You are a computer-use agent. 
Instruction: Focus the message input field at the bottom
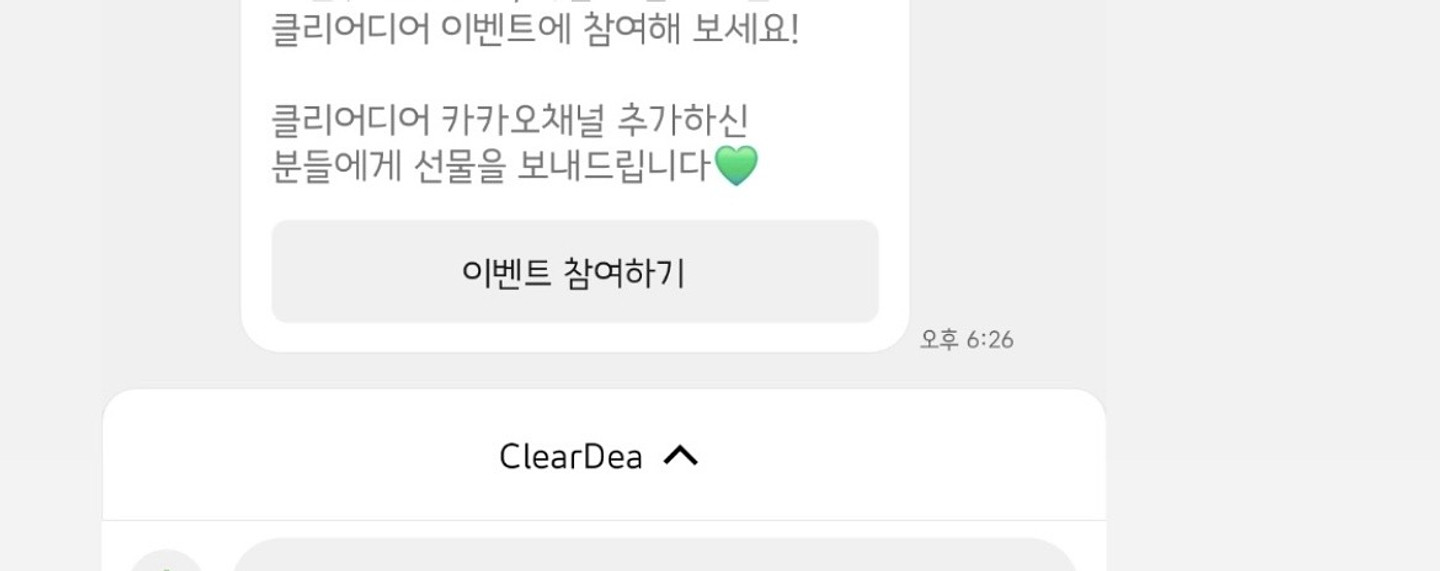pyautogui.click(x=655, y=556)
